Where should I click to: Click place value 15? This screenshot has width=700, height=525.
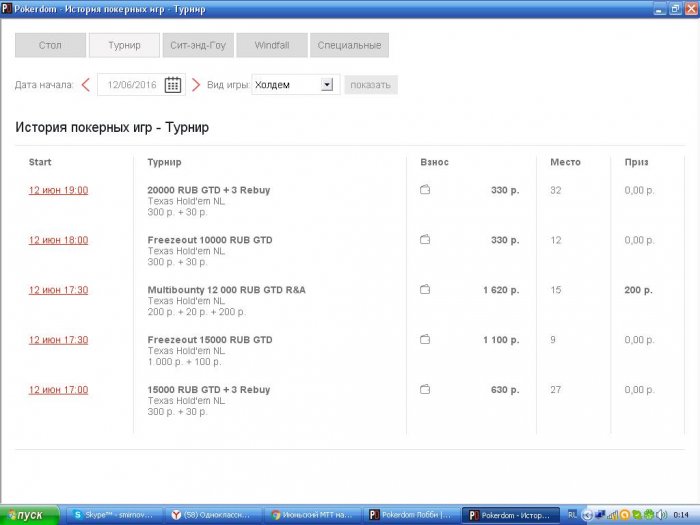pos(555,290)
